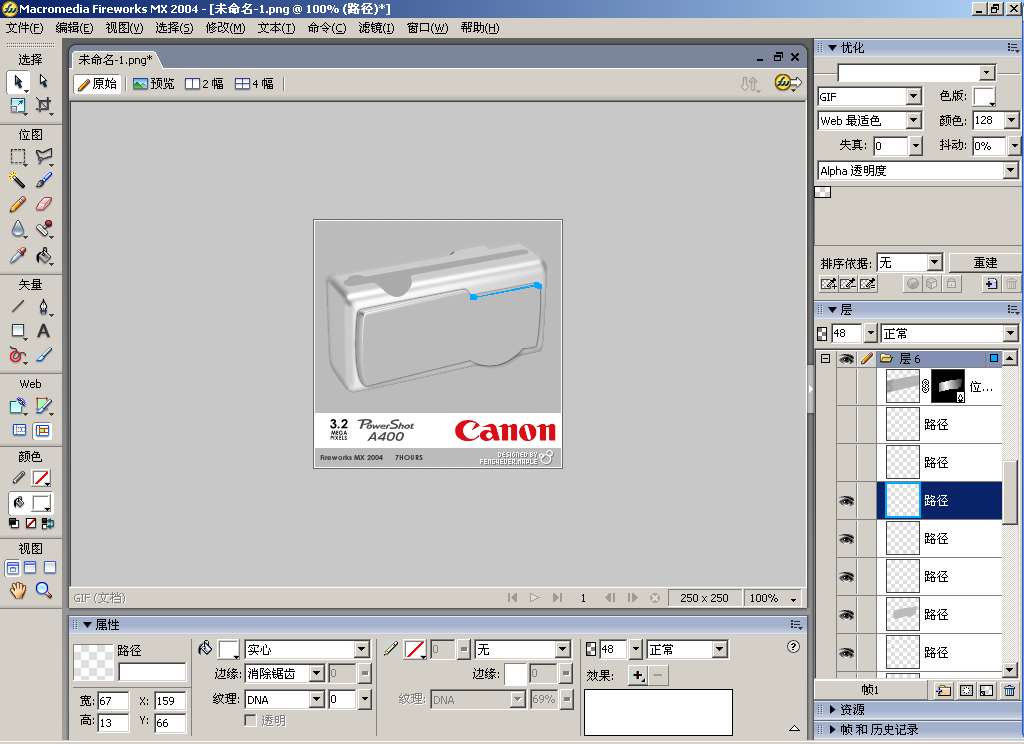Collapse the 层 panel

pos(833,310)
